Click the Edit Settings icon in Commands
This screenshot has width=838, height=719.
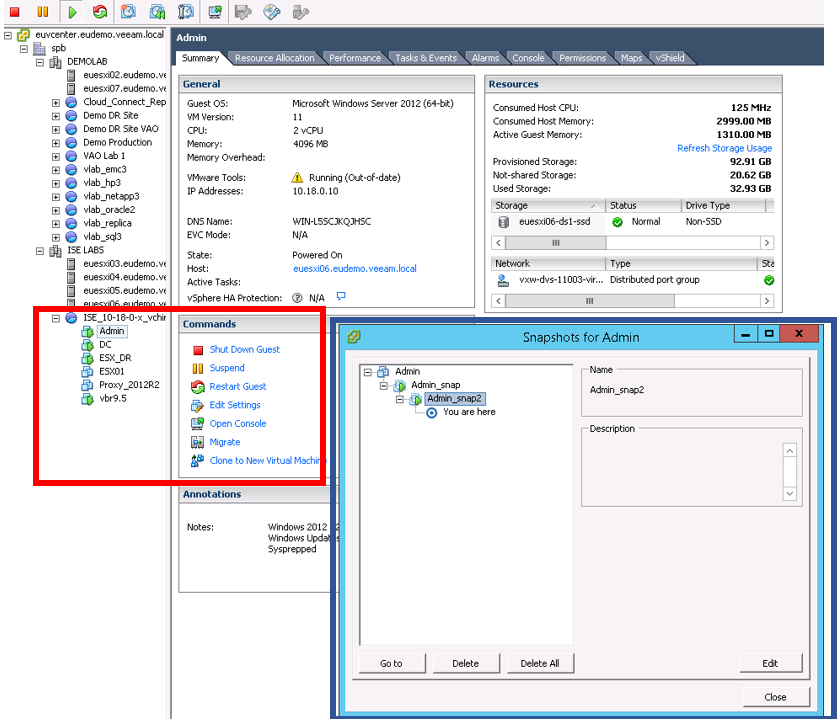pos(197,405)
